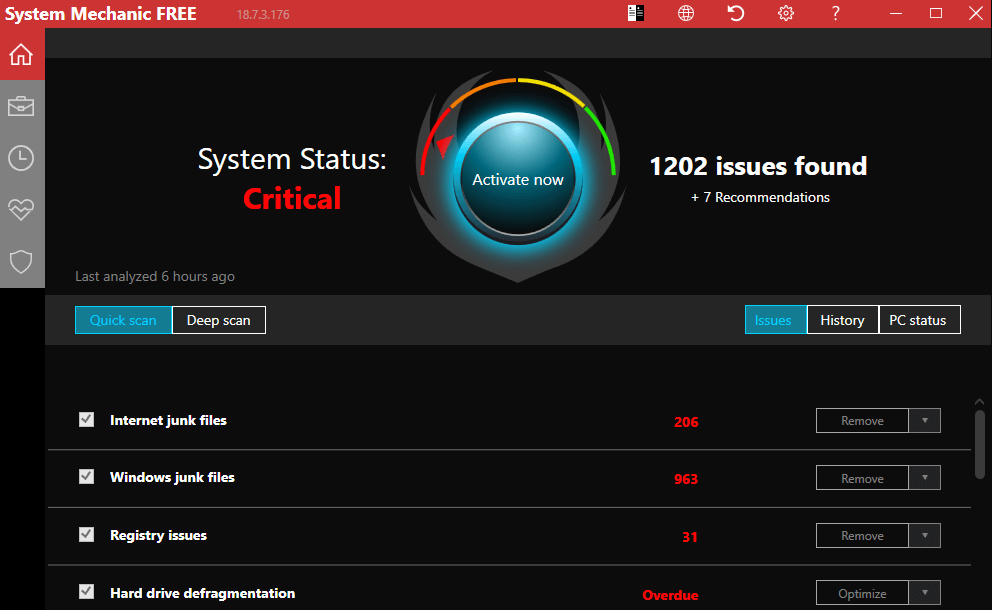Close the System Mechanic window

click(x=976, y=13)
